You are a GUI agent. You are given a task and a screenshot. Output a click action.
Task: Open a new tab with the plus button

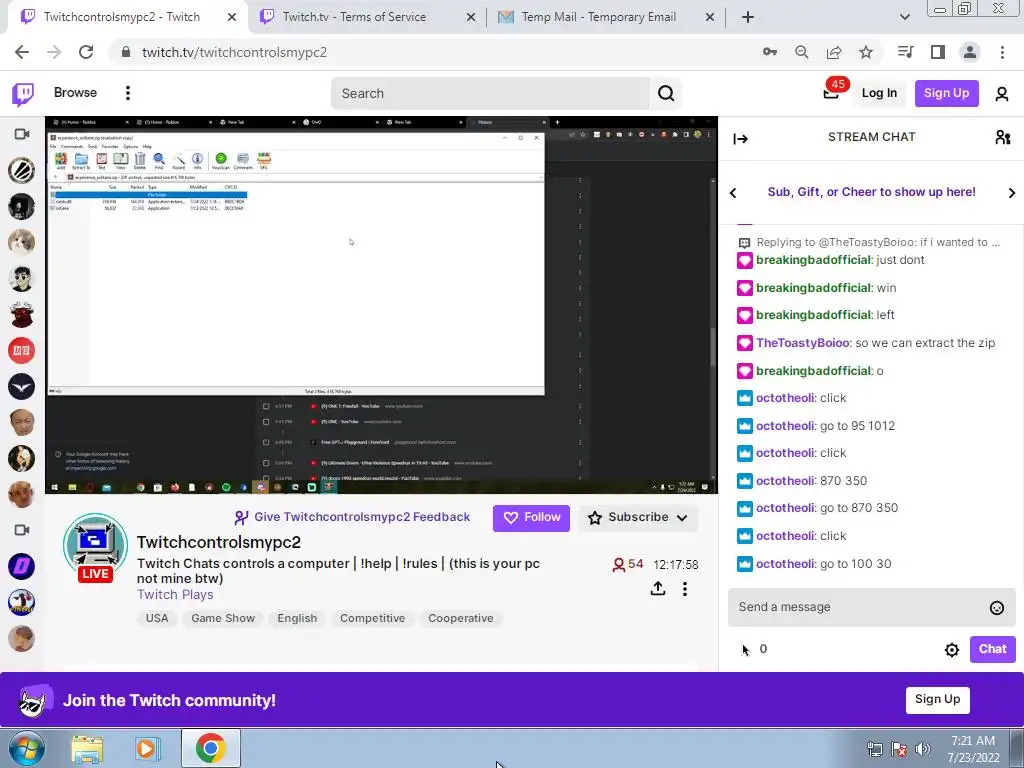(748, 17)
